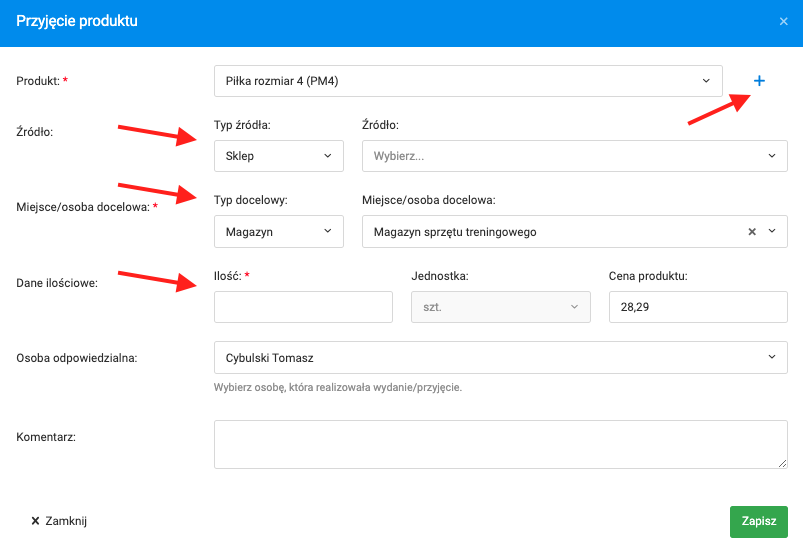This screenshot has width=803, height=555.
Task: Open the Produkt dropdown
Action: [x=468, y=81]
